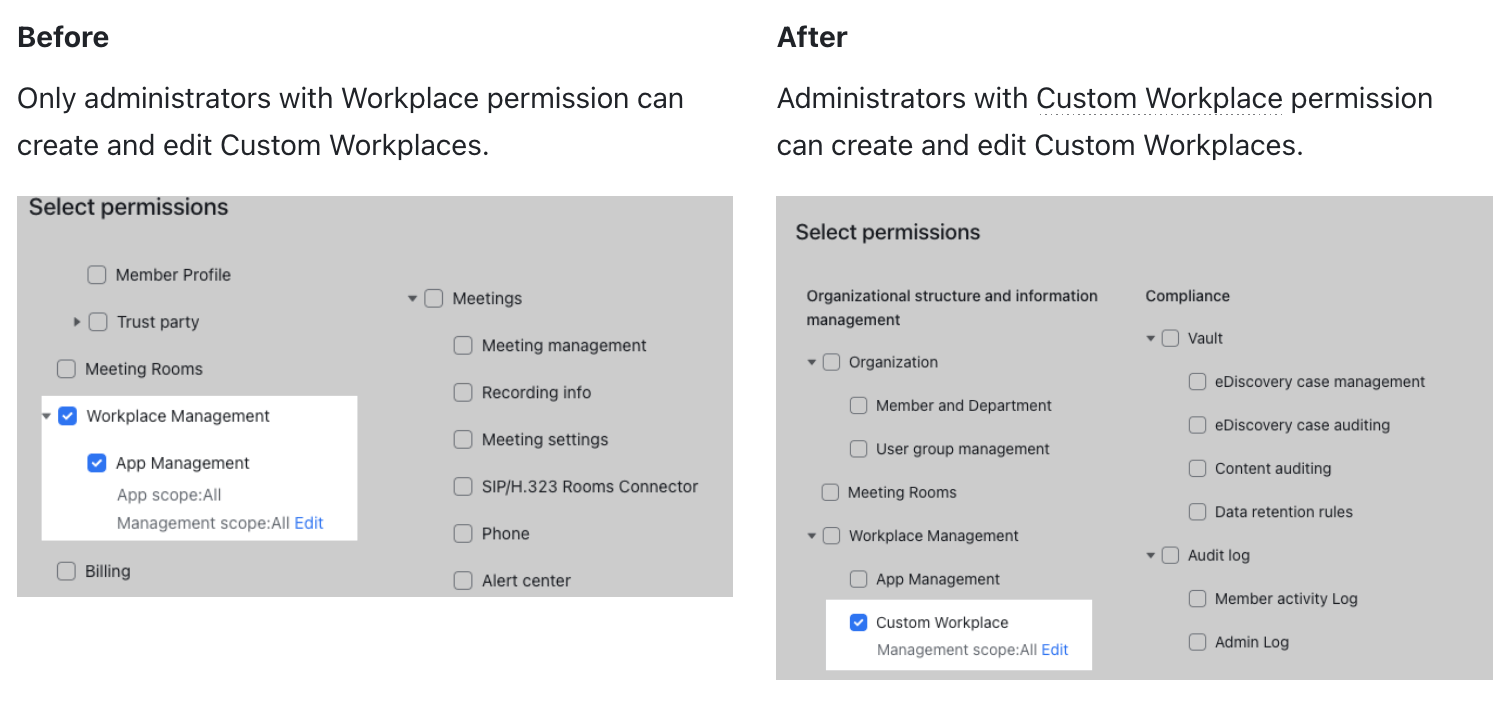
Task: Check the Billing permission
Action: (66, 571)
